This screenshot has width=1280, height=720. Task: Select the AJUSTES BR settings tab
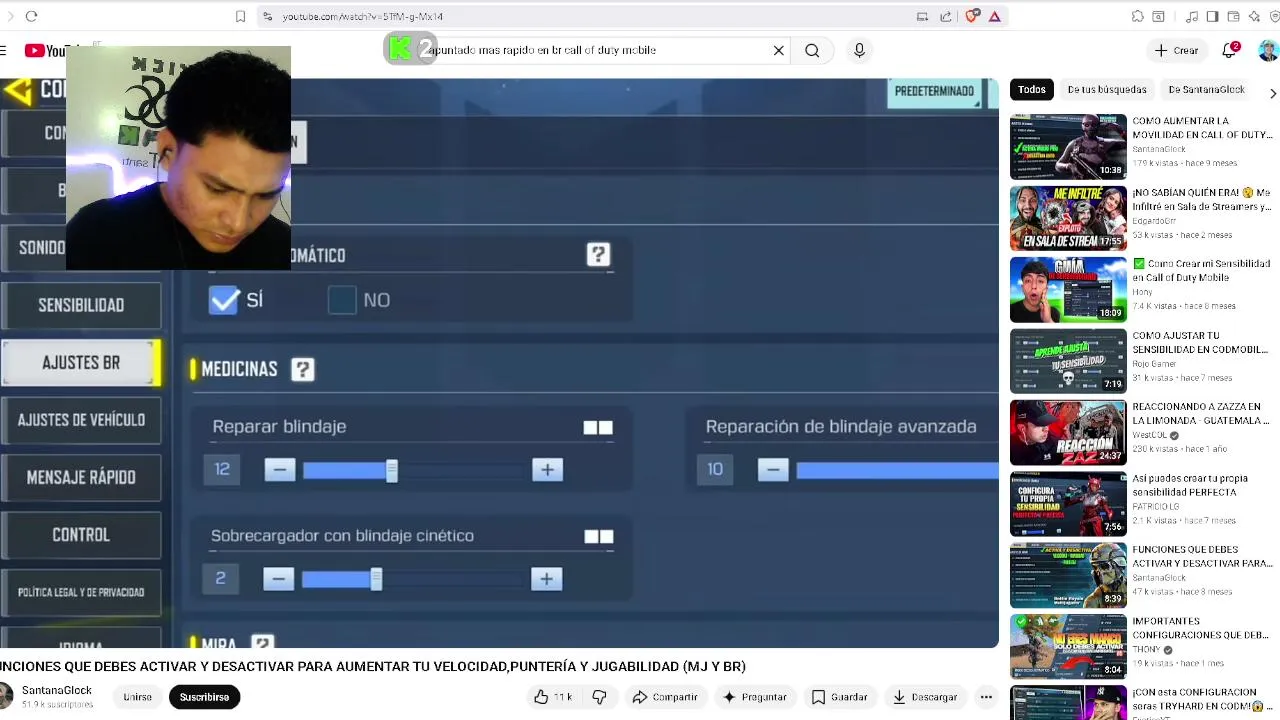pos(81,363)
